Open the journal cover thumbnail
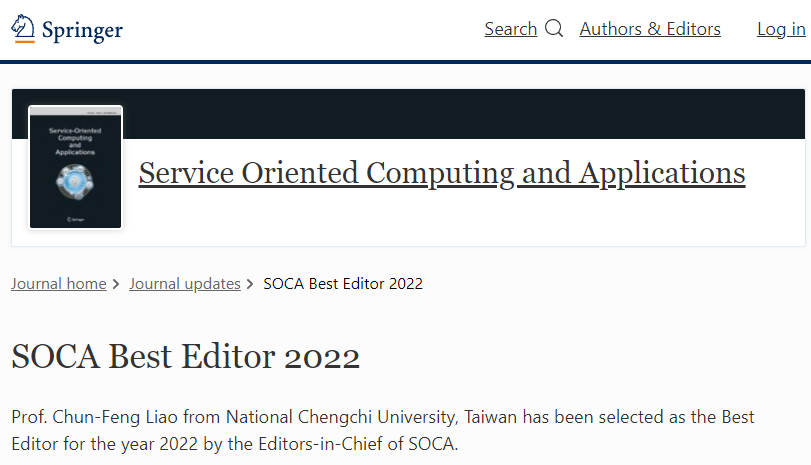811x465 pixels. pyautogui.click(x=76, y=167)
